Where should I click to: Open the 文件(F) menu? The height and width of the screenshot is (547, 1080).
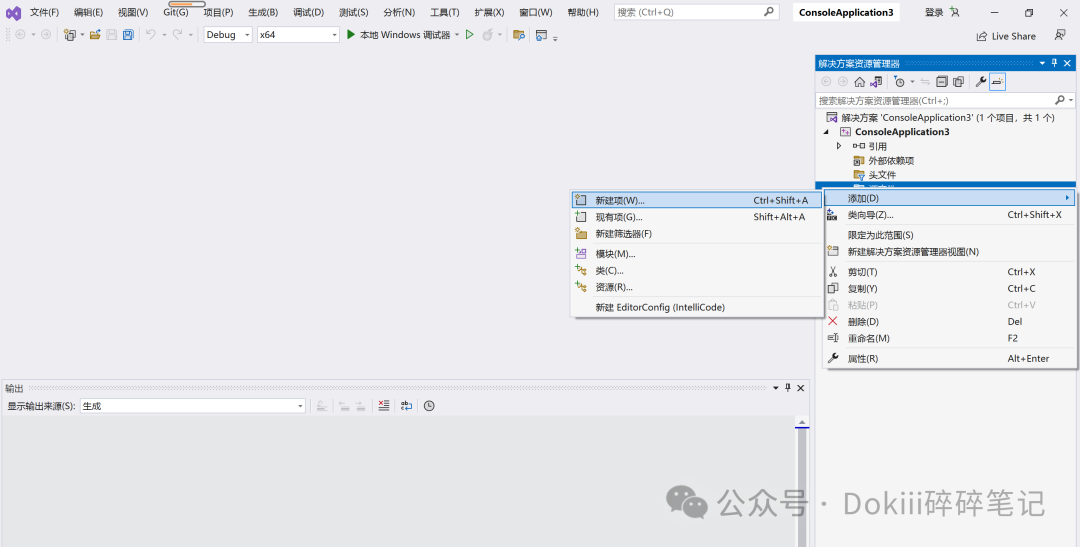[x=44, y=12]
